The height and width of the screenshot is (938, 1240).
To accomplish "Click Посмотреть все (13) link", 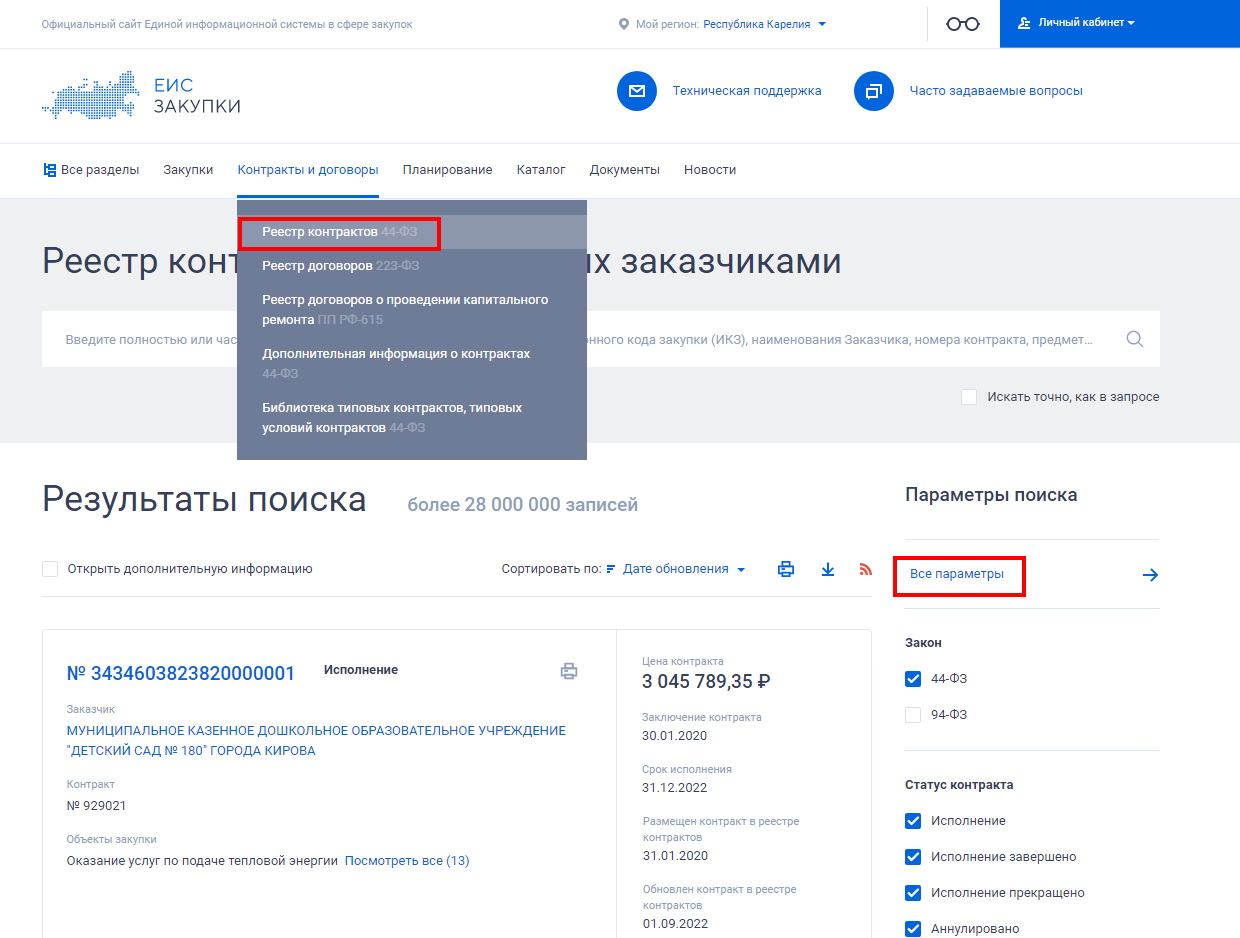I will pos(407,861).
